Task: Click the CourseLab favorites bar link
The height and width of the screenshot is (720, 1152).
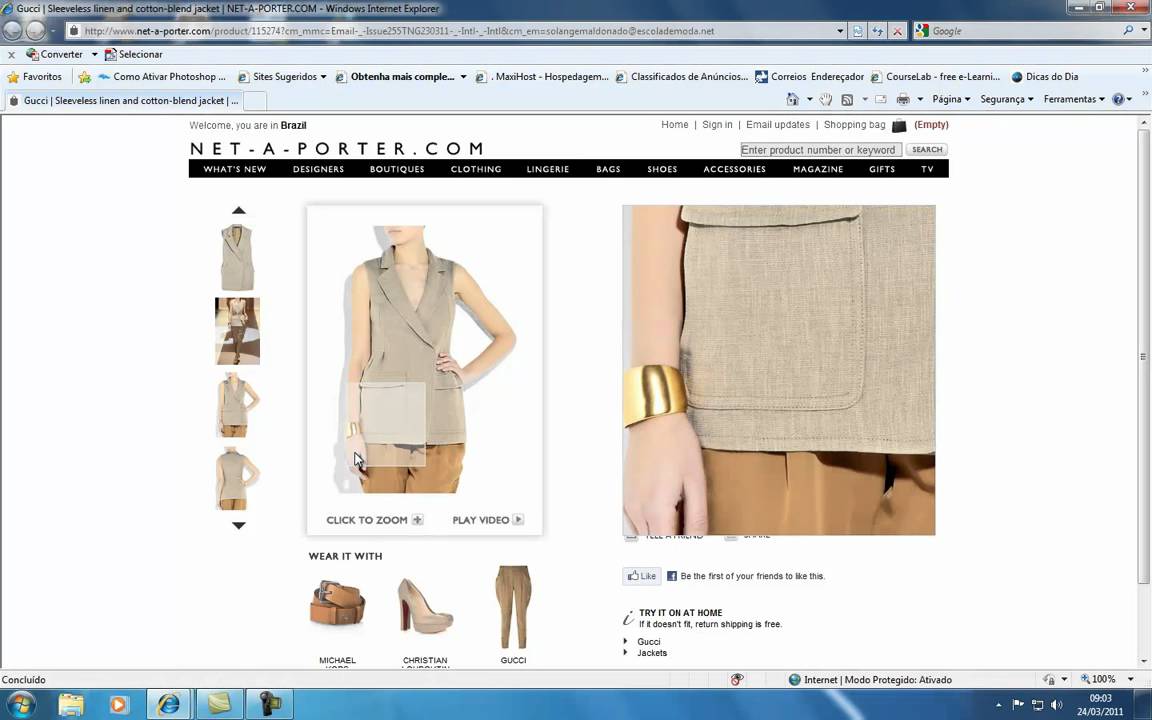Action: 935,76
